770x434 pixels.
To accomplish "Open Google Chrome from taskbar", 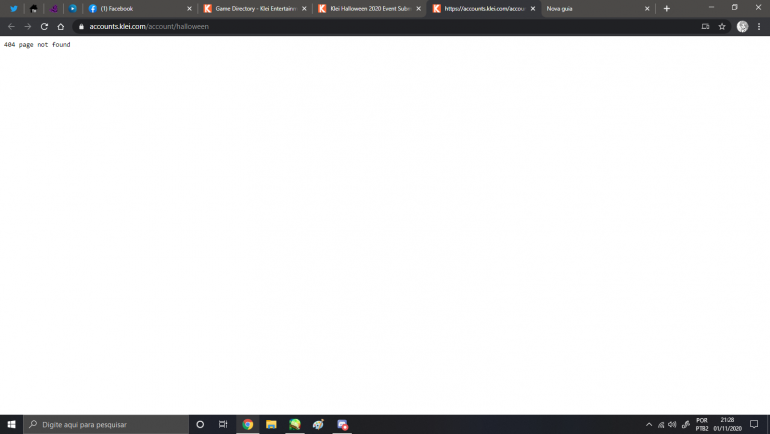I will 248,424.
